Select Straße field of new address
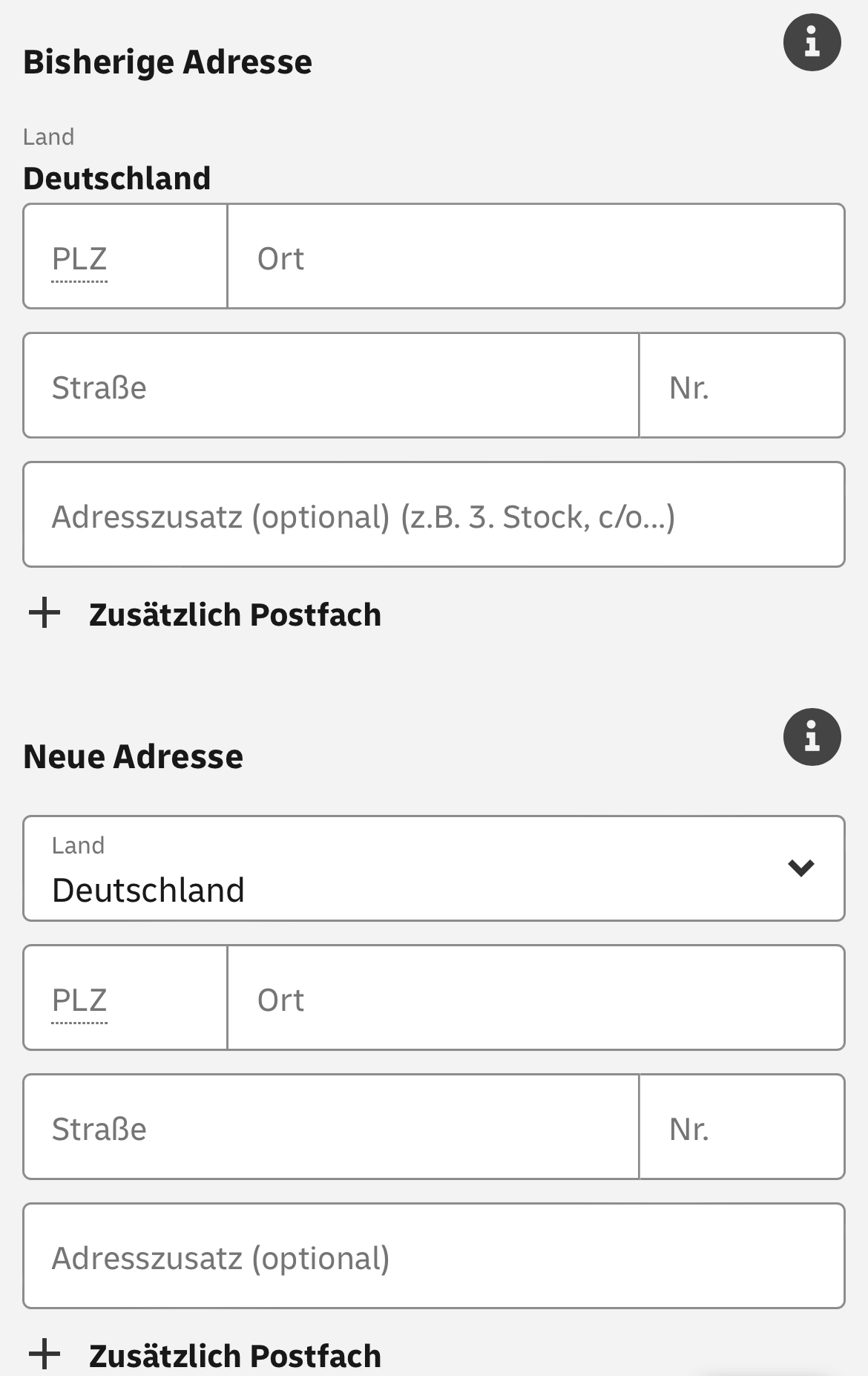868x1376 pixels. [331, 1127]
